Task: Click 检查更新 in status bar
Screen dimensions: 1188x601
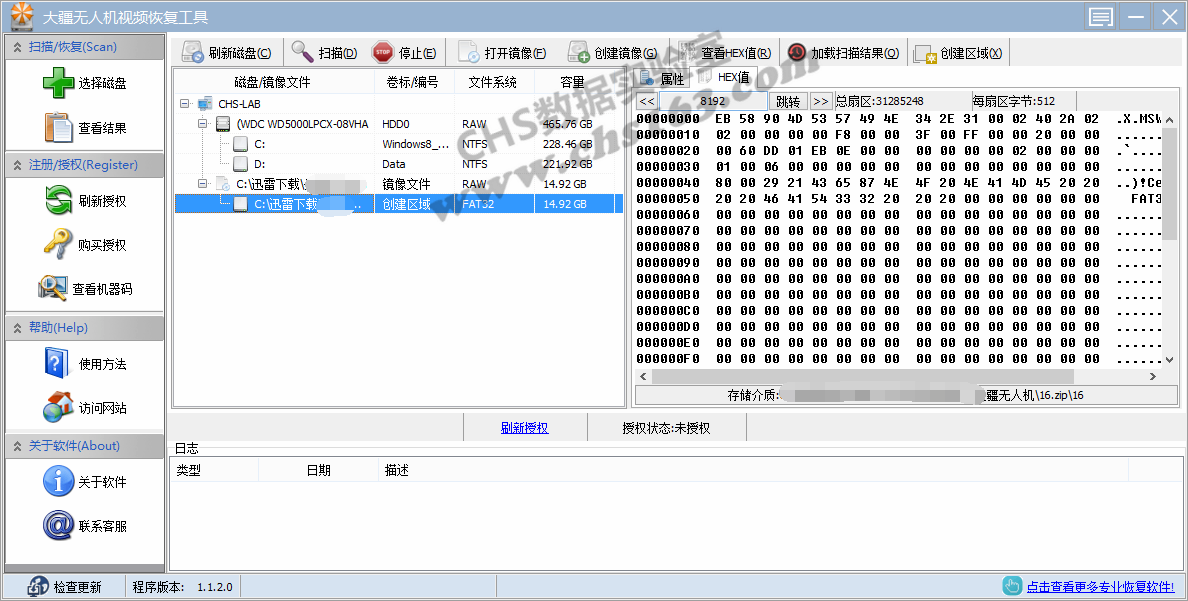Action: point(64,587)
